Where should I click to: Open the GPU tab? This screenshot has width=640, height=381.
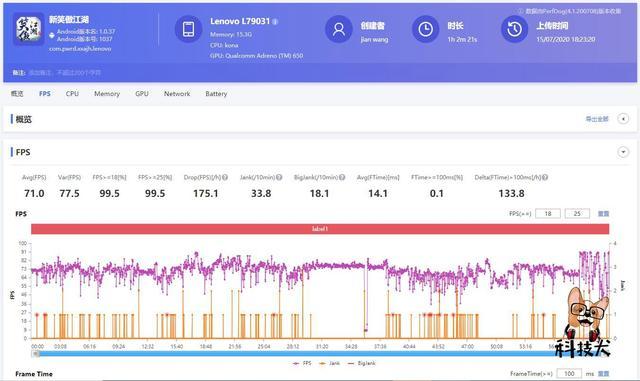(142, 94)
